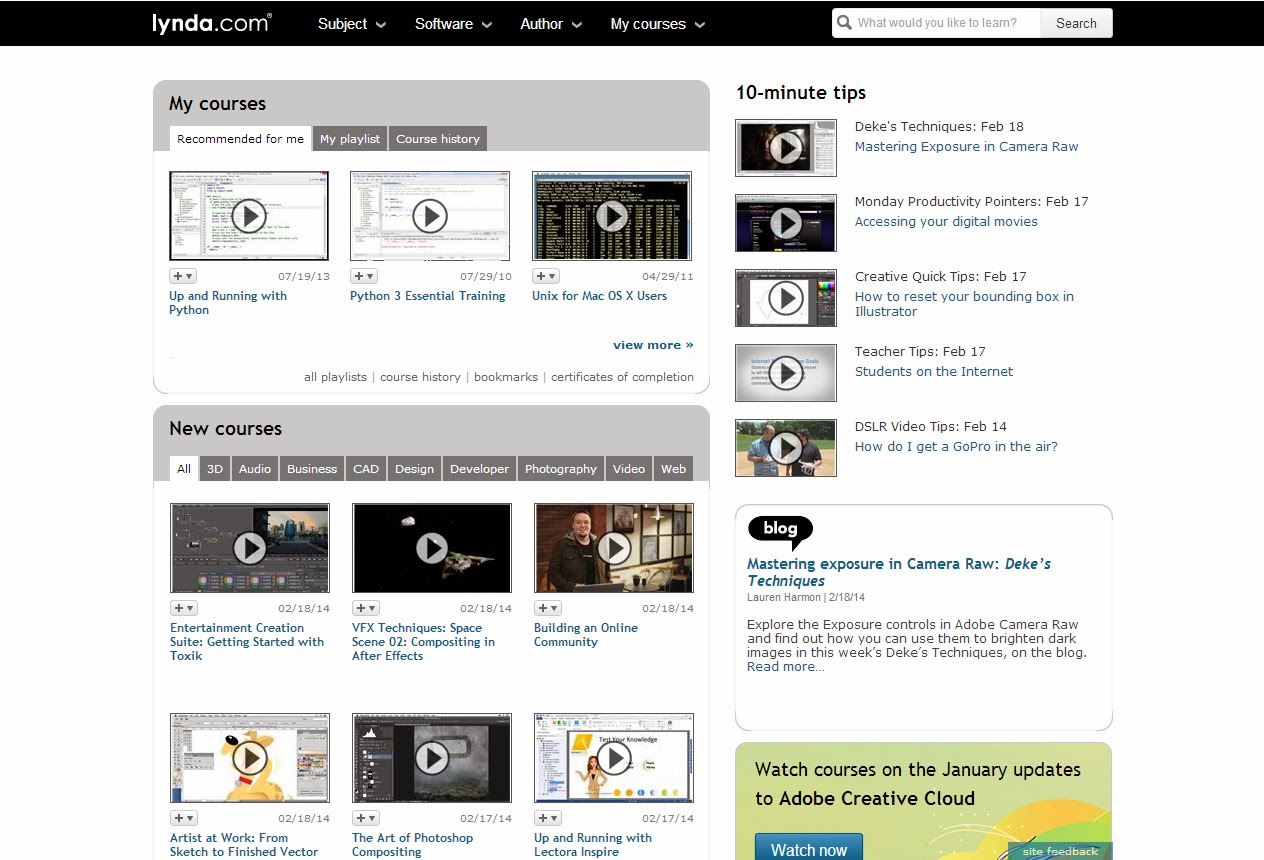Image resolution: width=1264 pixels, height=860 pixels.
Task: Open the Subject navigation menu
Action: tap(352, 24)
